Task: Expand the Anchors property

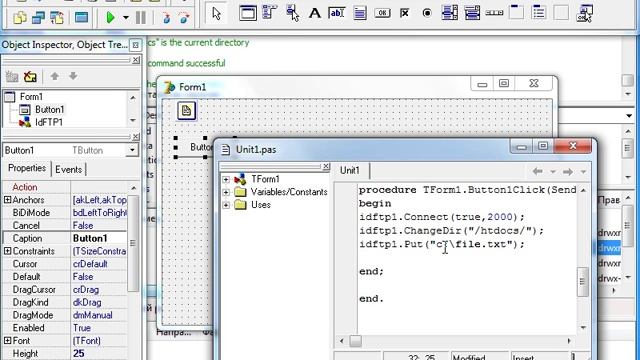Action: point(7,200)
